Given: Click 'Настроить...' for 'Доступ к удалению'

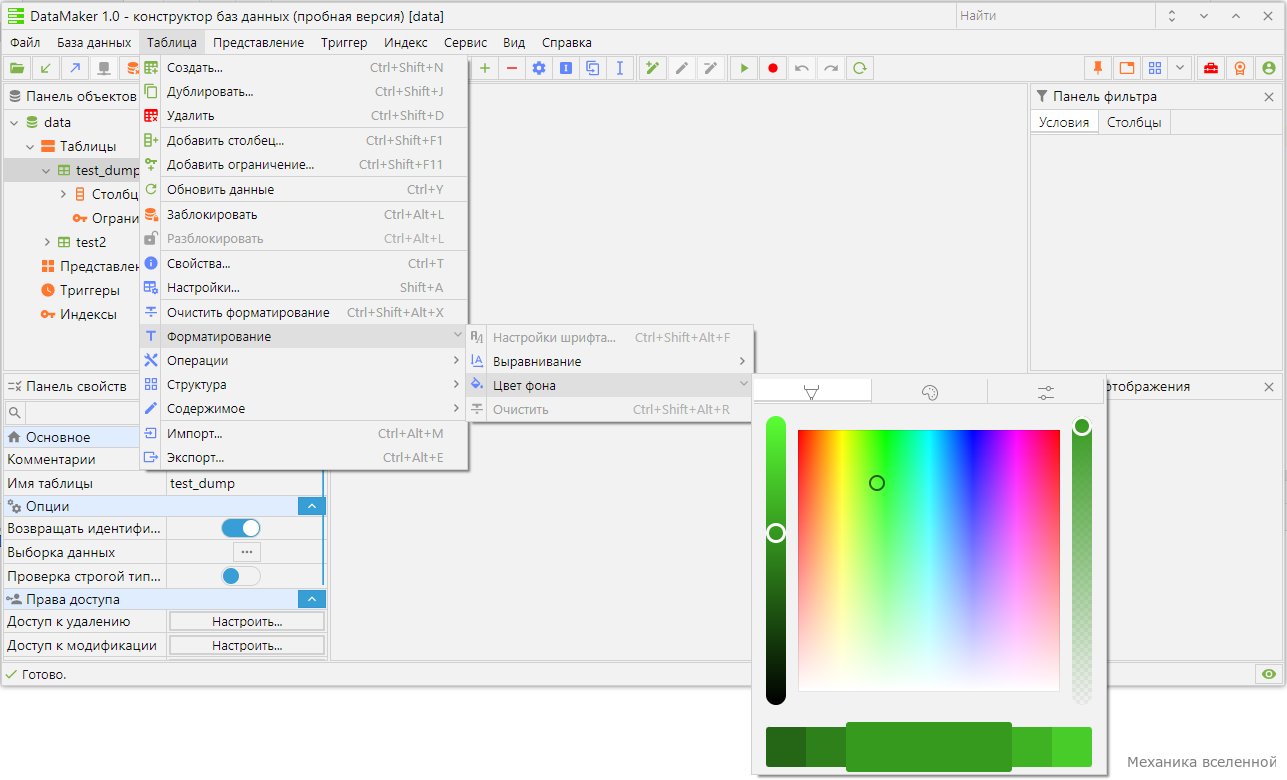Looking at the screenshot, I should point(247,621).
